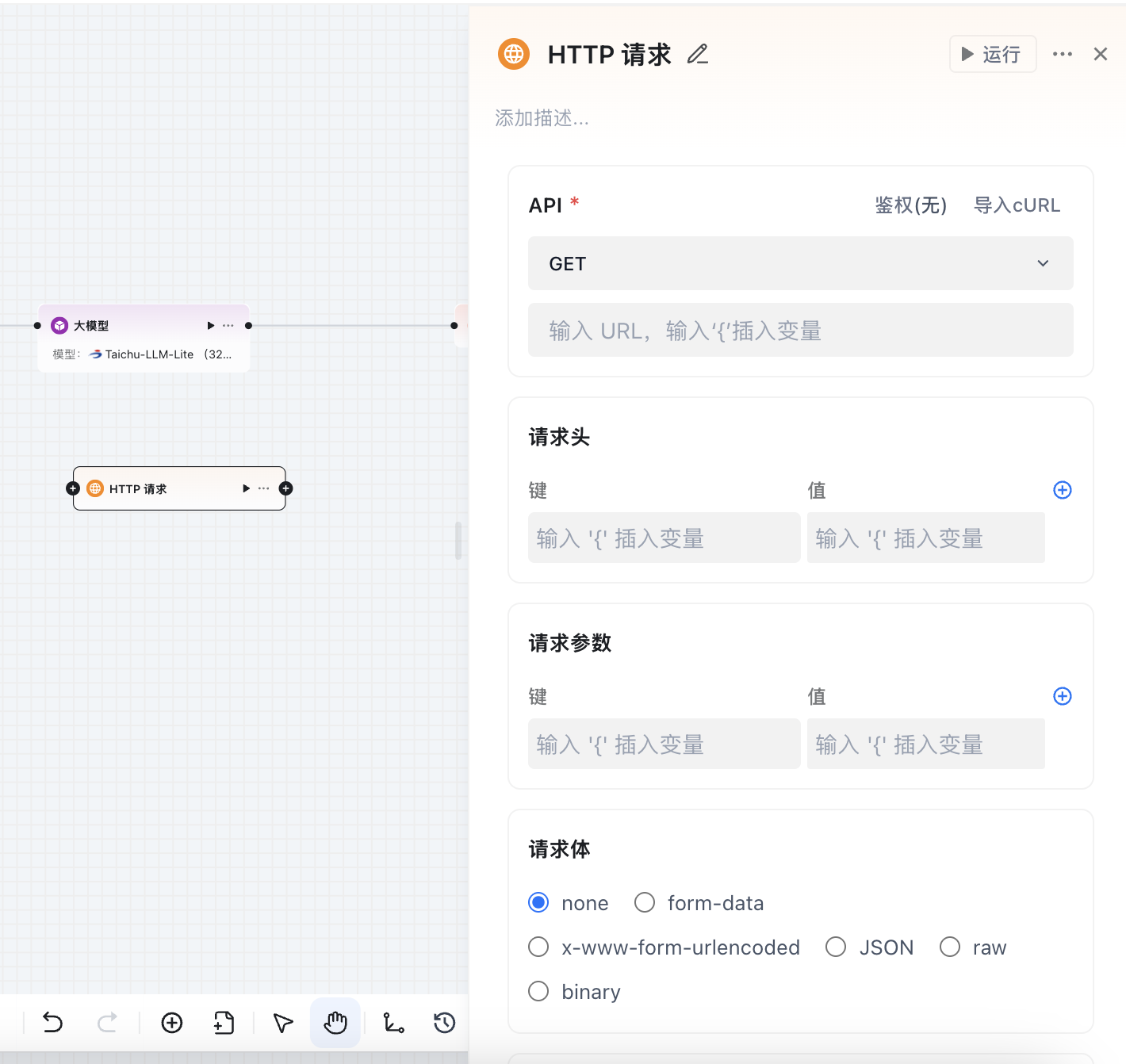The height and width of the screenshot is (1064, 1126).
Task: Select the JSON request body option
Action: click(x=836, y=947)
